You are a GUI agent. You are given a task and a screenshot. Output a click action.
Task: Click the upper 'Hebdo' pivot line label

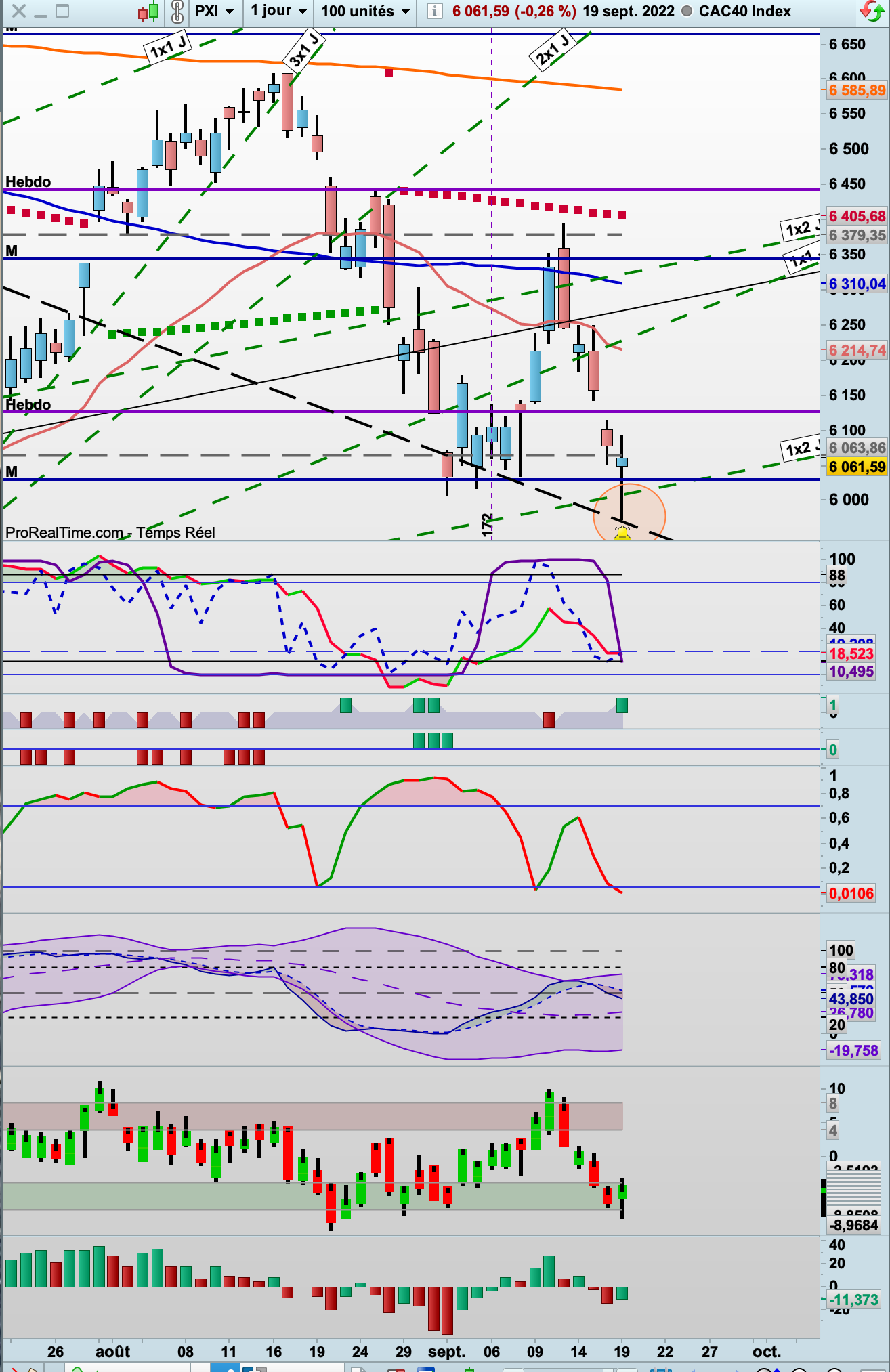pos(28,182)
